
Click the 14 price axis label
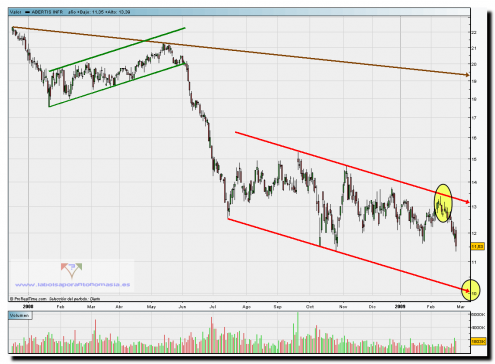click(x=474, y=182)
